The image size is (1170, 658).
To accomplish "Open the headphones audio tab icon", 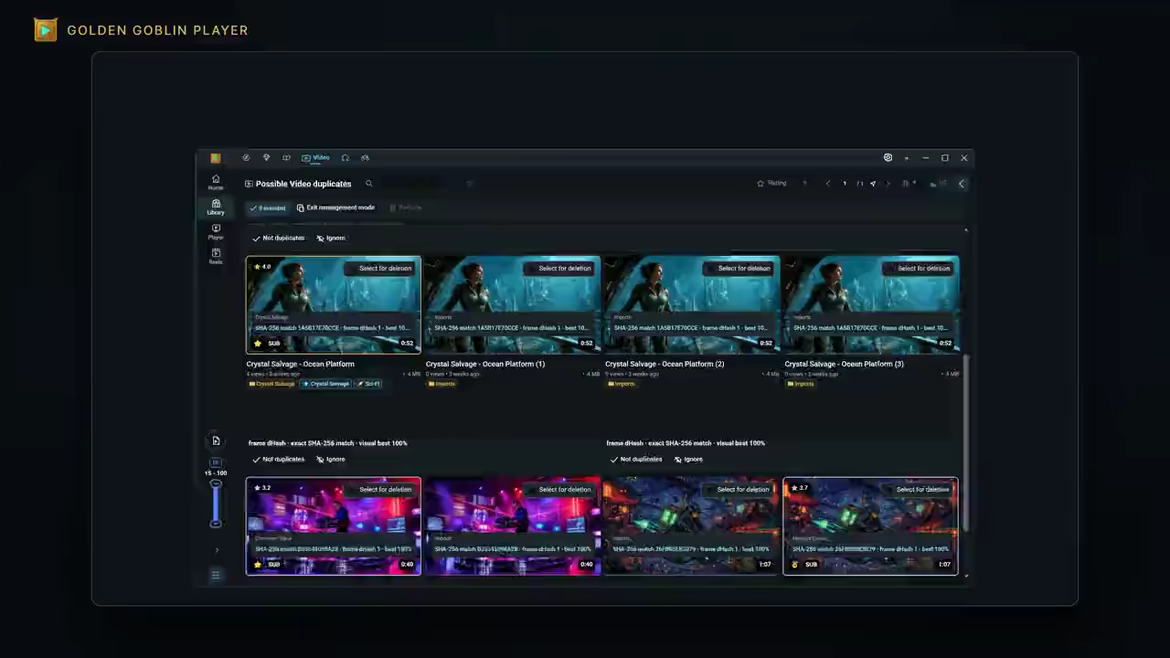I will click(345, 158).
